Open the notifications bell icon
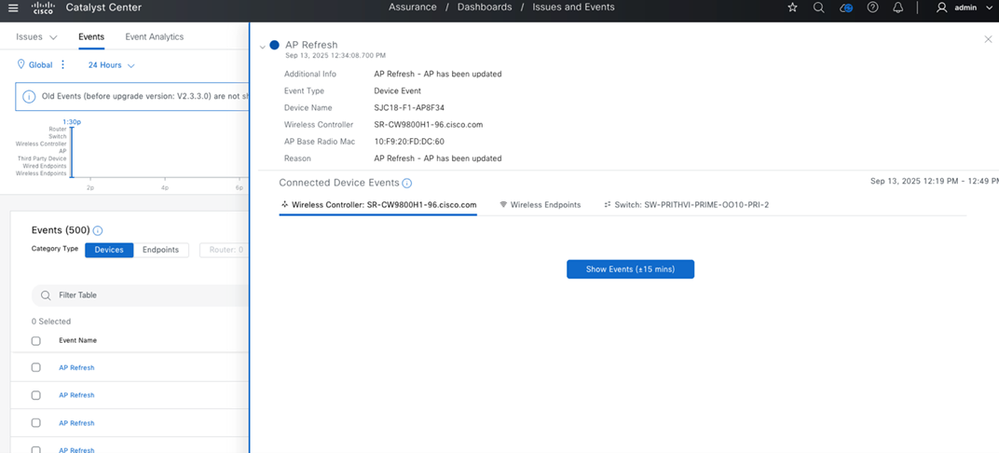Screen dimensions: 999x453 point(898,8)
